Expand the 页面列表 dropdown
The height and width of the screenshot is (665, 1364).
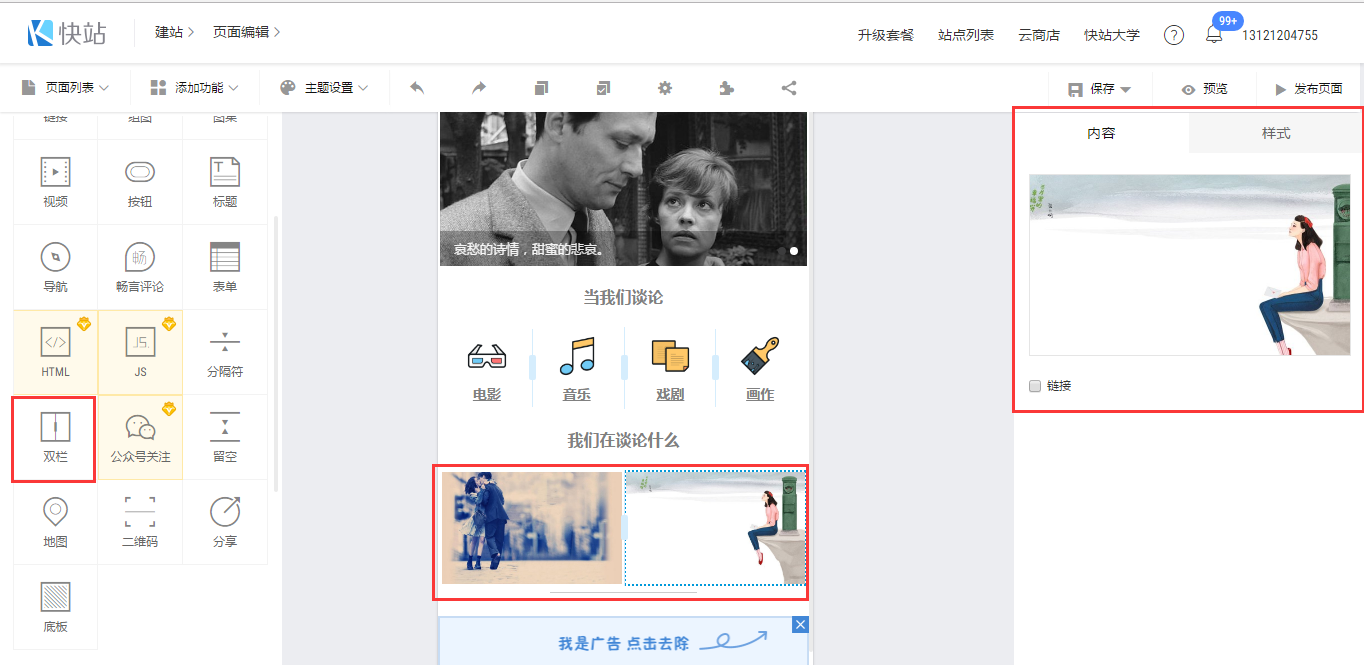[66, 88]
